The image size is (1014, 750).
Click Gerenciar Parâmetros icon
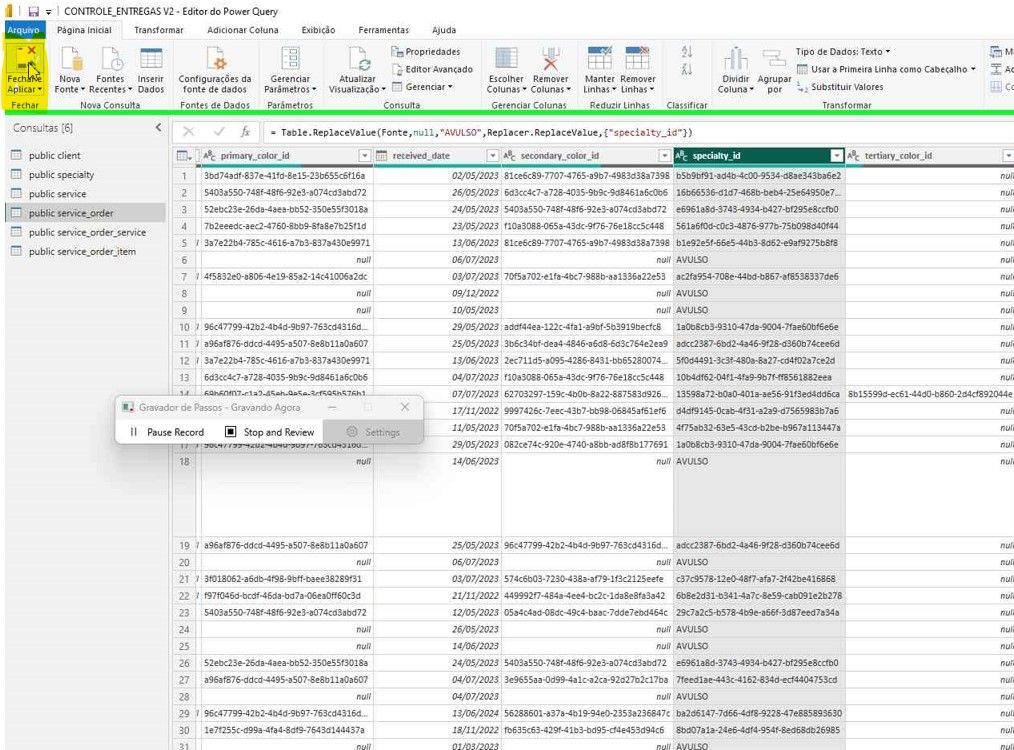290,59
